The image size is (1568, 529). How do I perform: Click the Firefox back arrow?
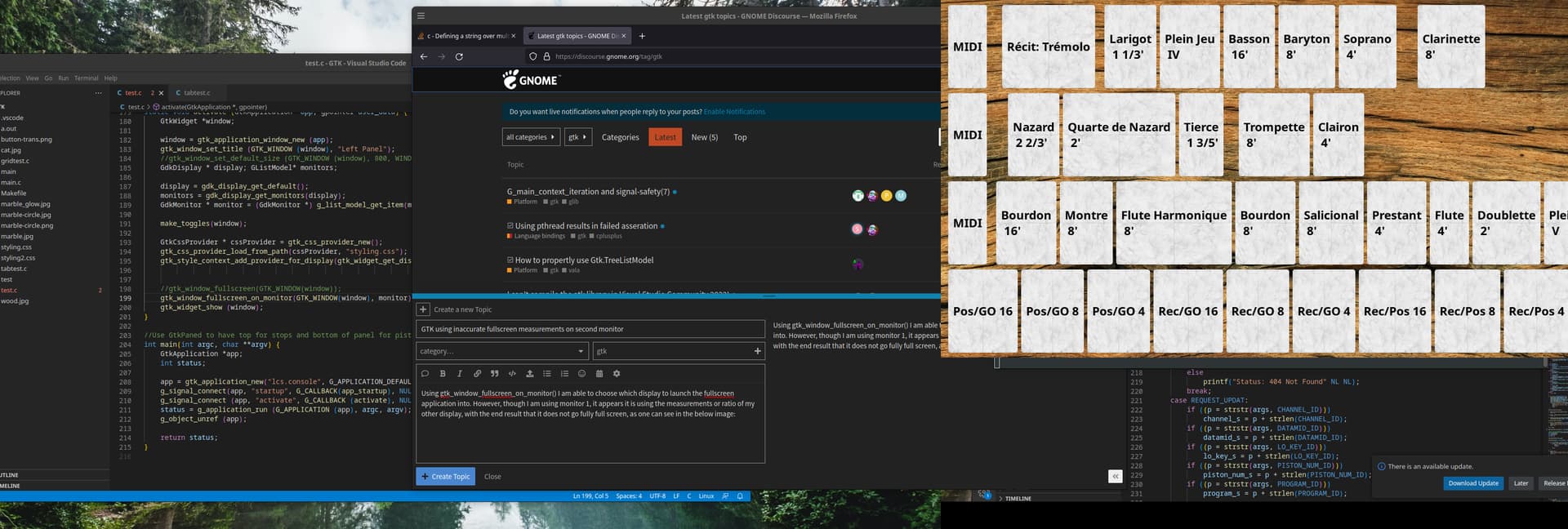[x=423, y=56]
